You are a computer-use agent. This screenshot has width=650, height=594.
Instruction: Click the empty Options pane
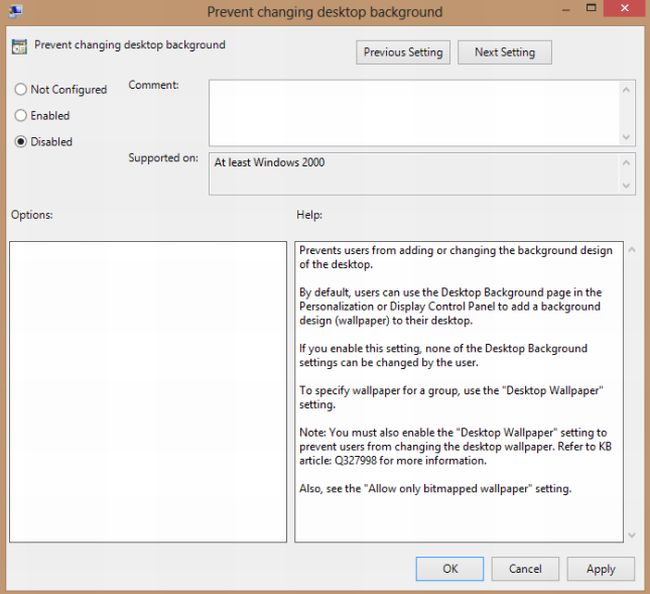148,392
